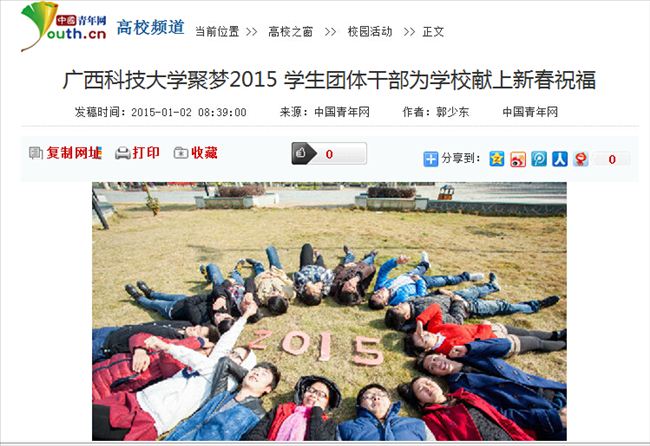Click 复制网址 to copy the URL
Screen dimensions: 650x446
[65, 153]
